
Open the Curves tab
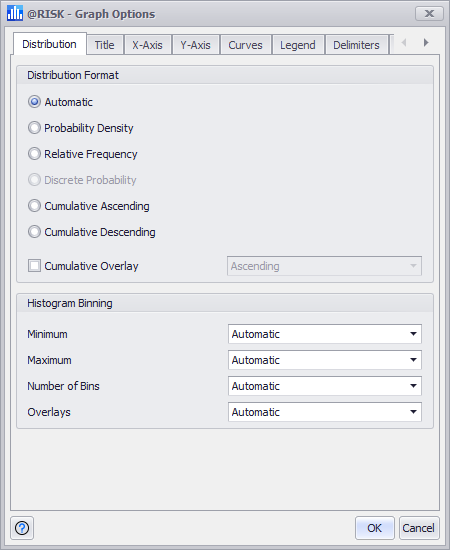[x=246, y=45]
